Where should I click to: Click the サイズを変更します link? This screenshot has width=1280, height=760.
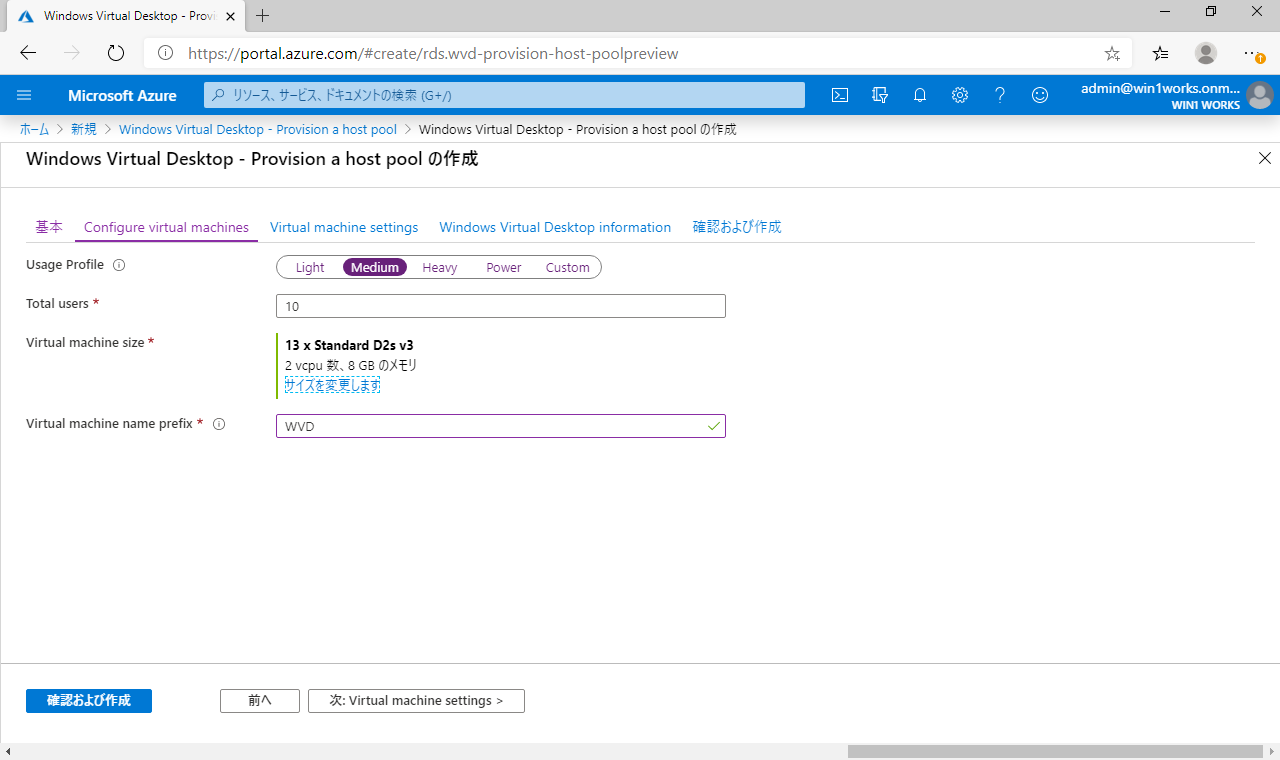[x=332, y=385]
